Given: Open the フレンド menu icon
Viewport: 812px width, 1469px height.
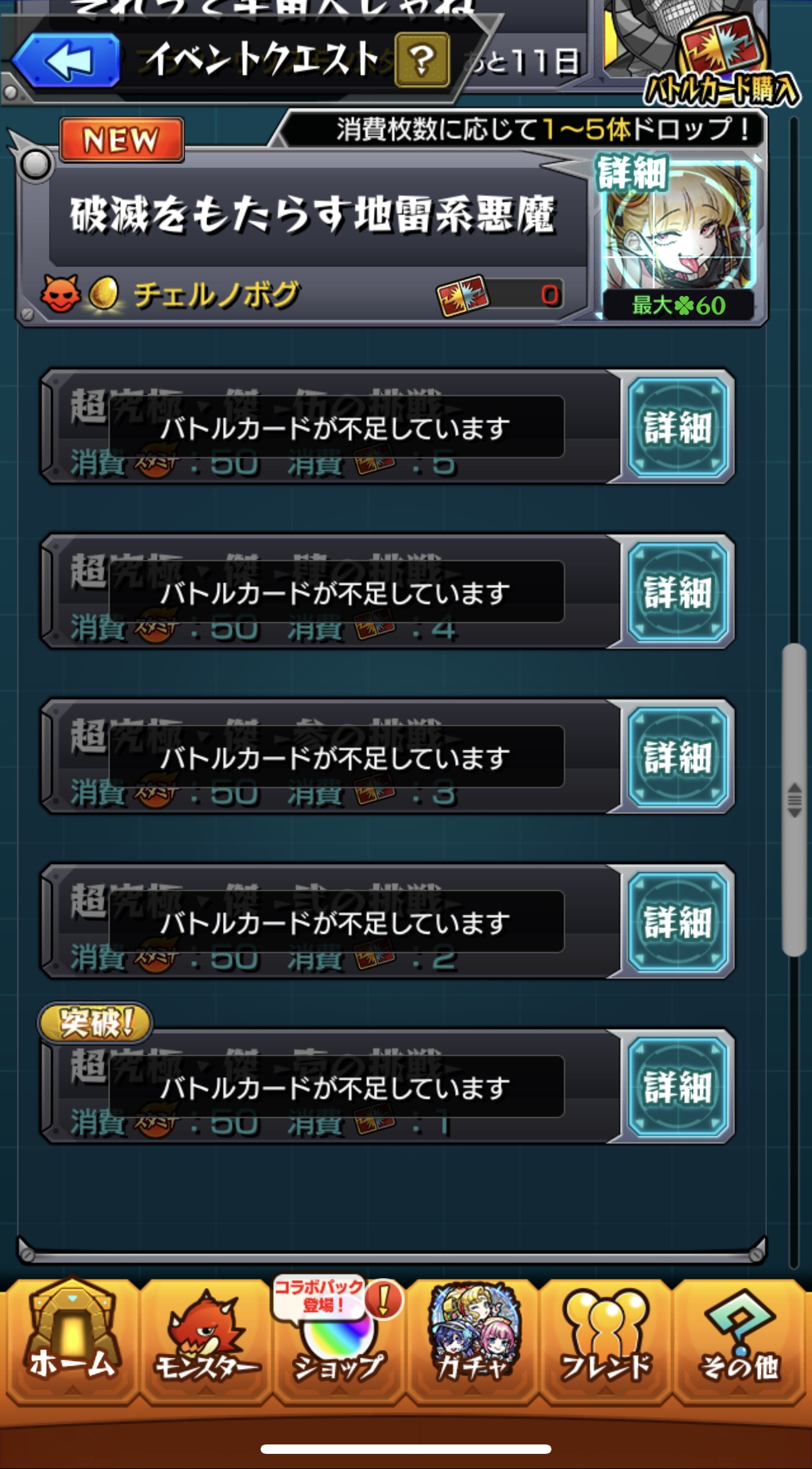Looking at the screenshot, I should pyautogui.click(x=606, y=1341).
